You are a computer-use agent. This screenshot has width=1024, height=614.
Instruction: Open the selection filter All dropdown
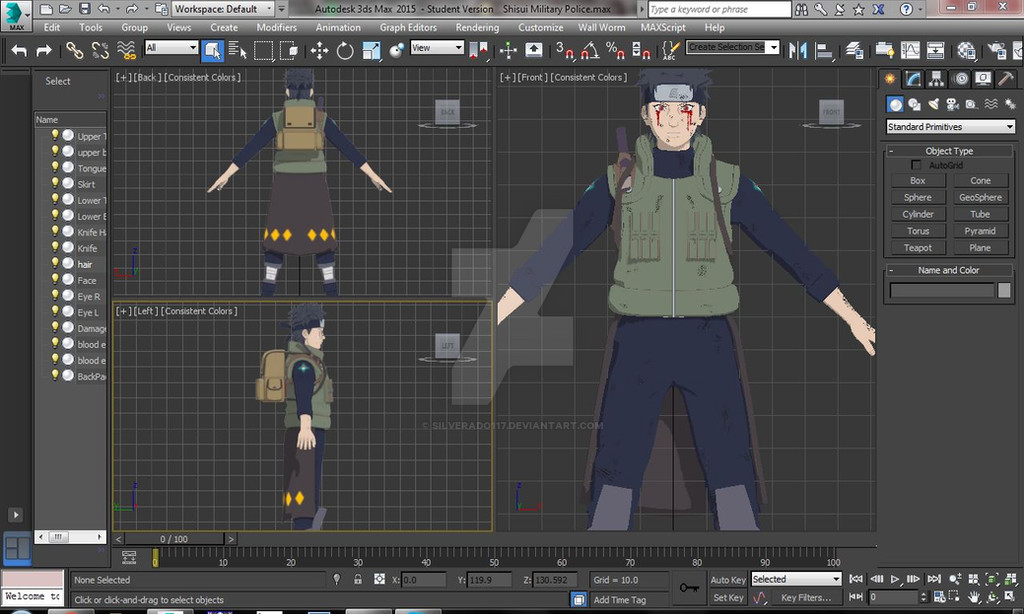pyautogui.click(x=171, y=48)
